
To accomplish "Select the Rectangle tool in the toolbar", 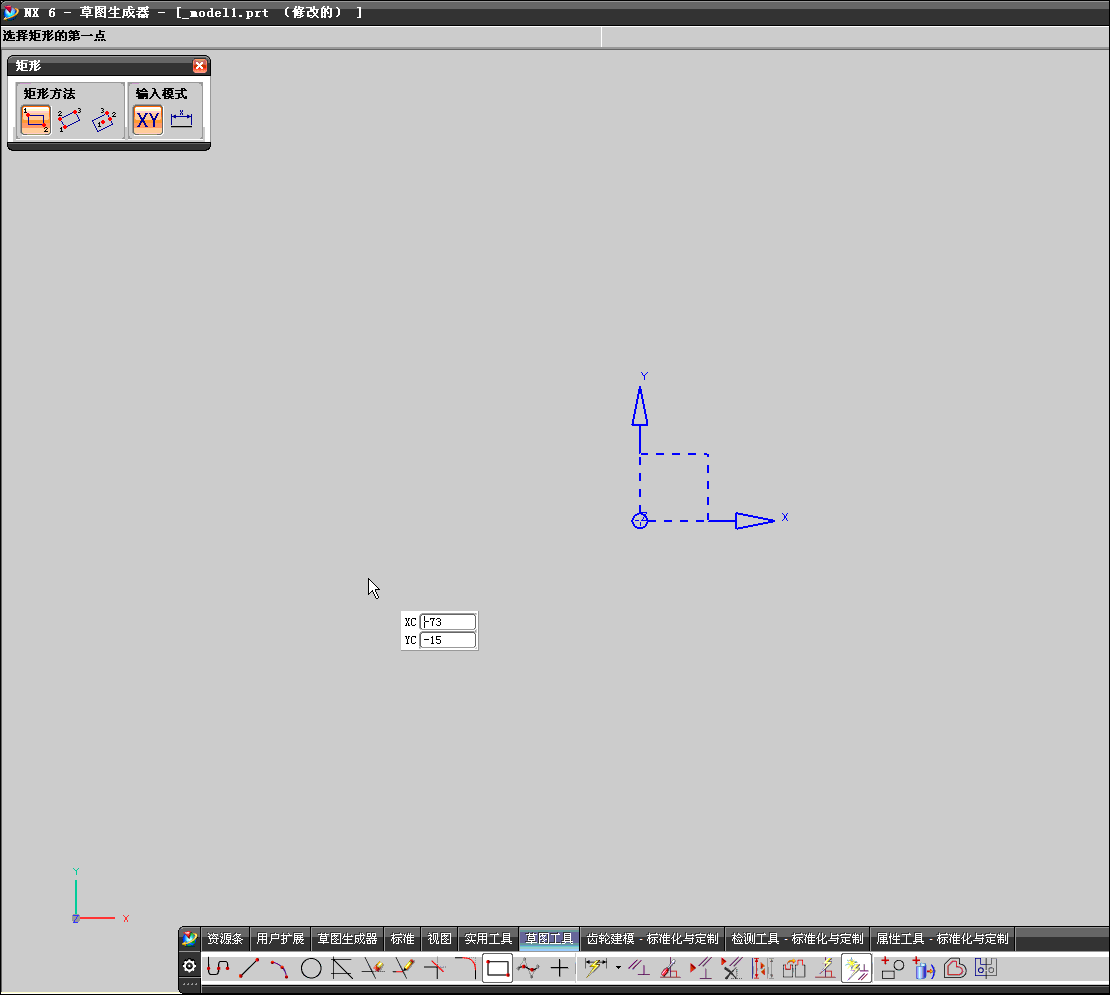I will point(497,968).
